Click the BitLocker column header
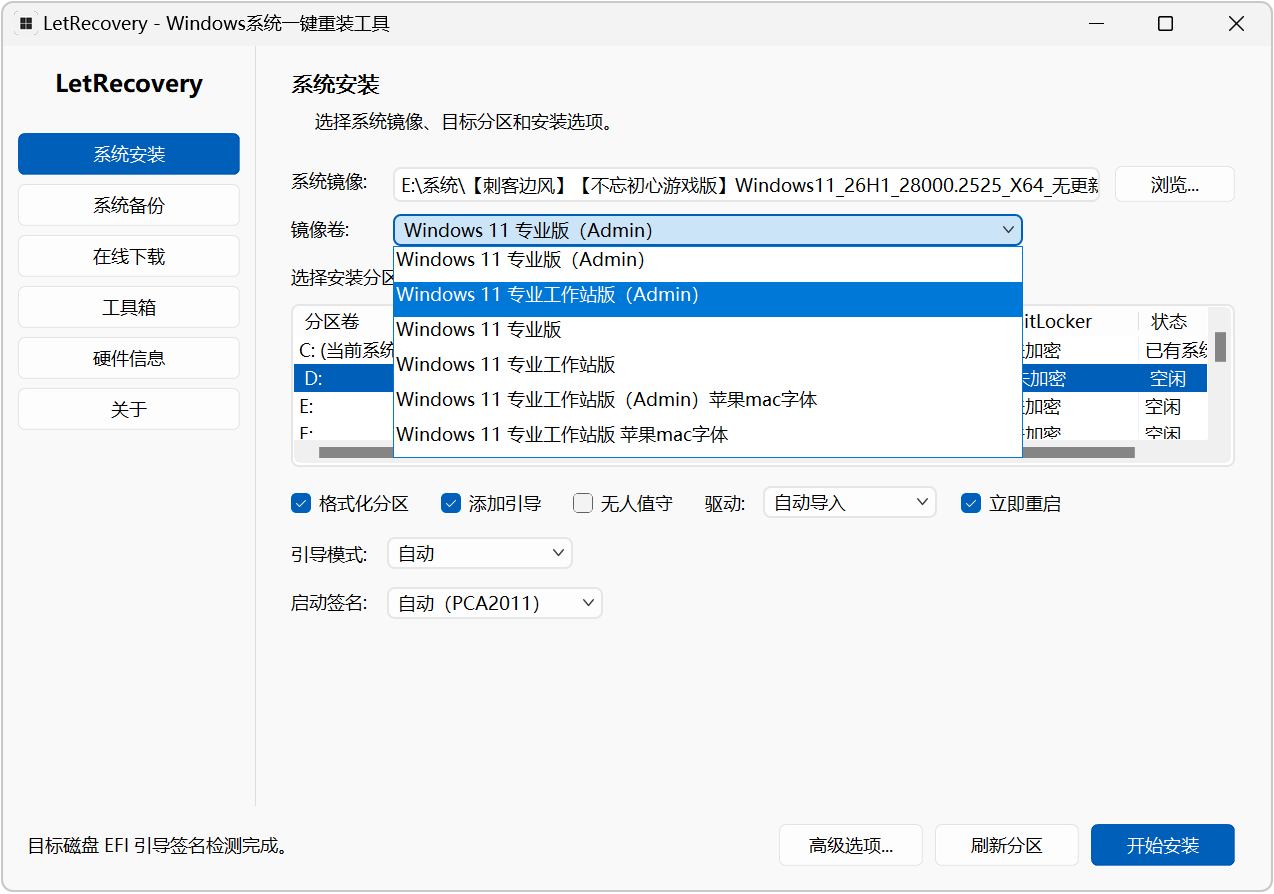Screen dimensions: 1274x894 pos(1057,322)
